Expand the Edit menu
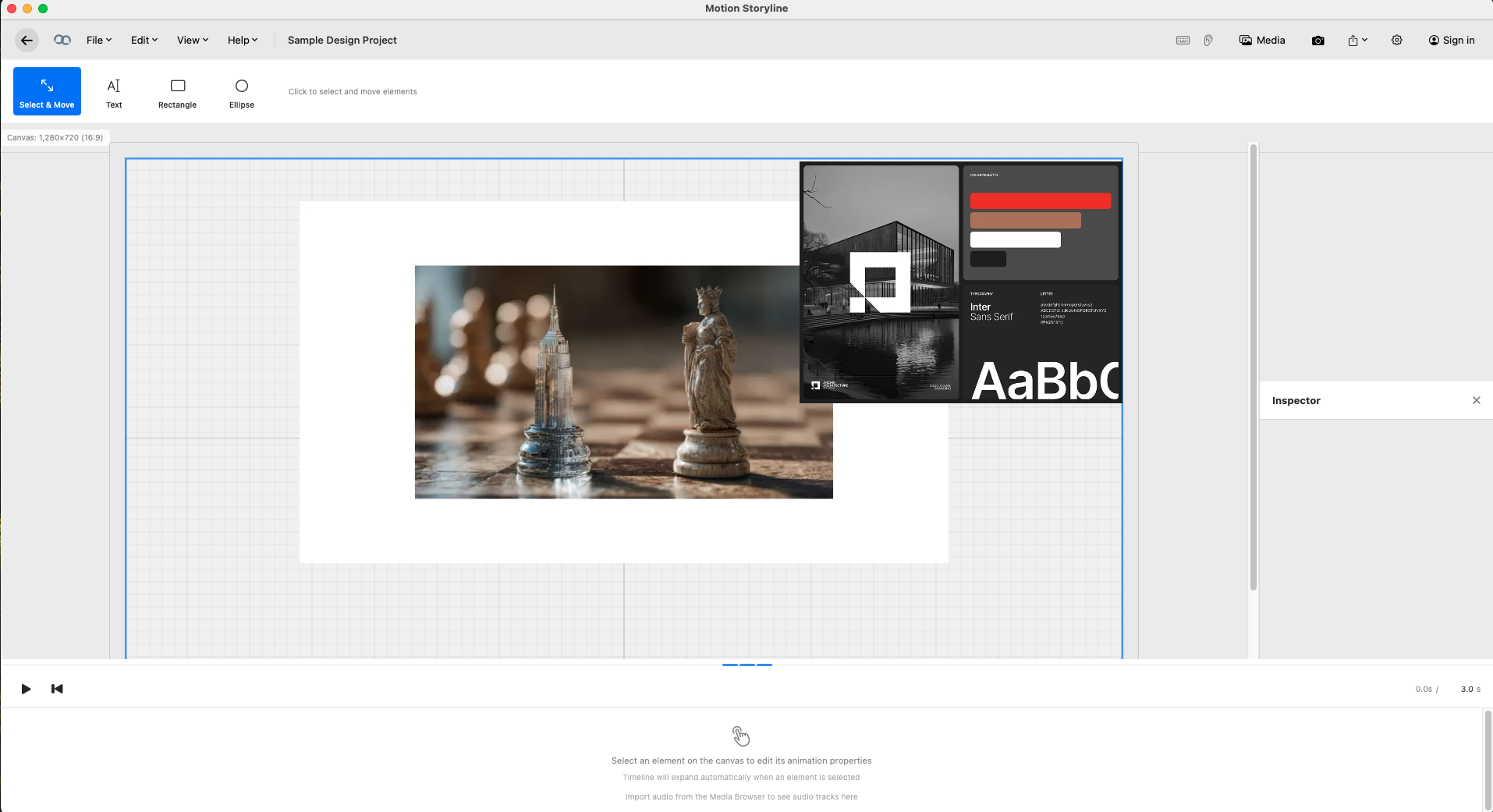This screenshot has width=1493, height=812. tap(144, 41)
